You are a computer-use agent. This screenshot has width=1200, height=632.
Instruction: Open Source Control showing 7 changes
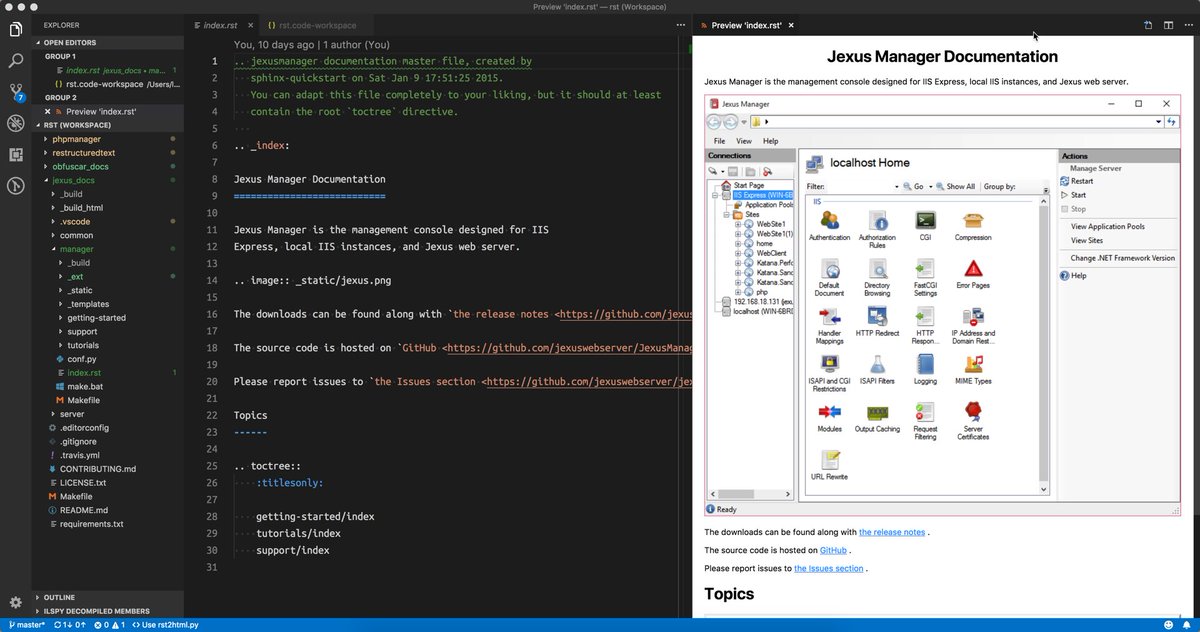(15, 94)
